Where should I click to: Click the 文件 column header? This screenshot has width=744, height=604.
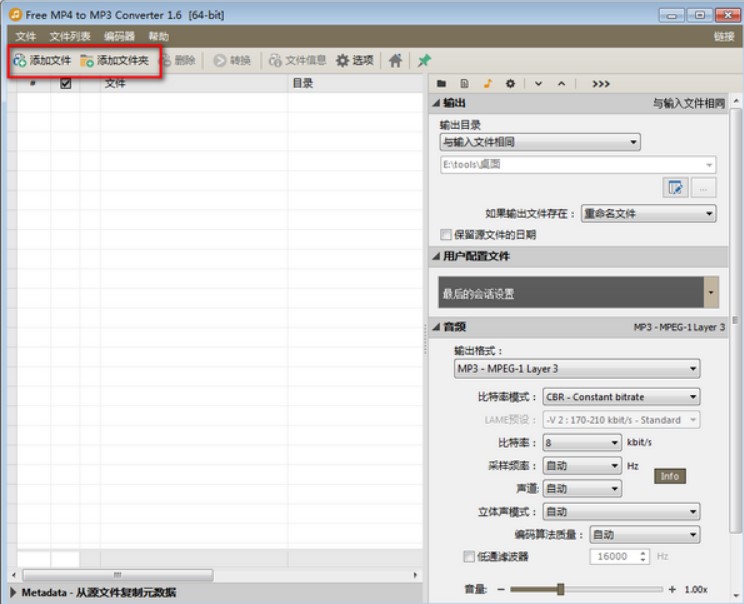(x=194, y=84)
